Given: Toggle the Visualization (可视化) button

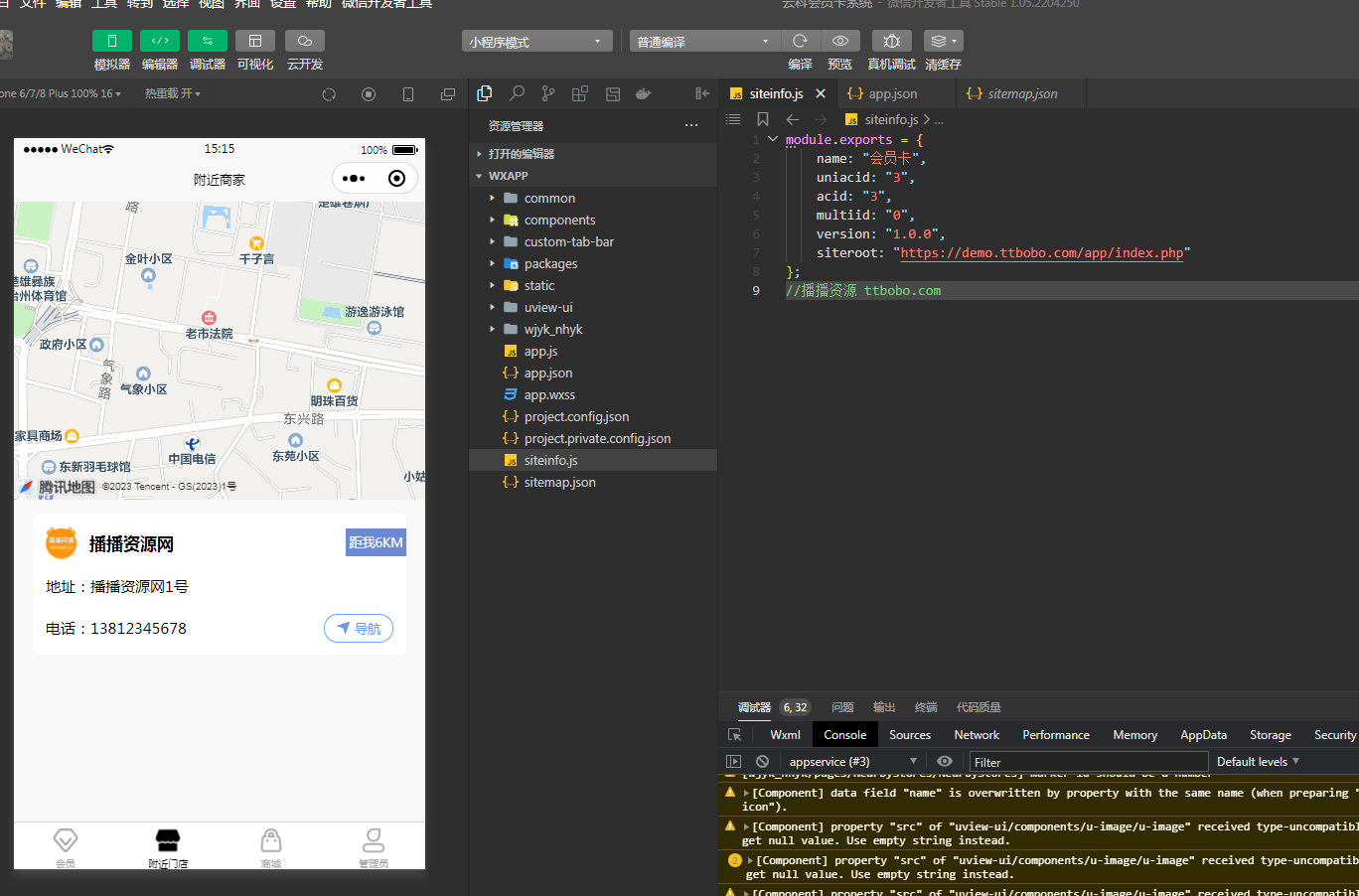Looking at the screenshot, I should point(255,41).
